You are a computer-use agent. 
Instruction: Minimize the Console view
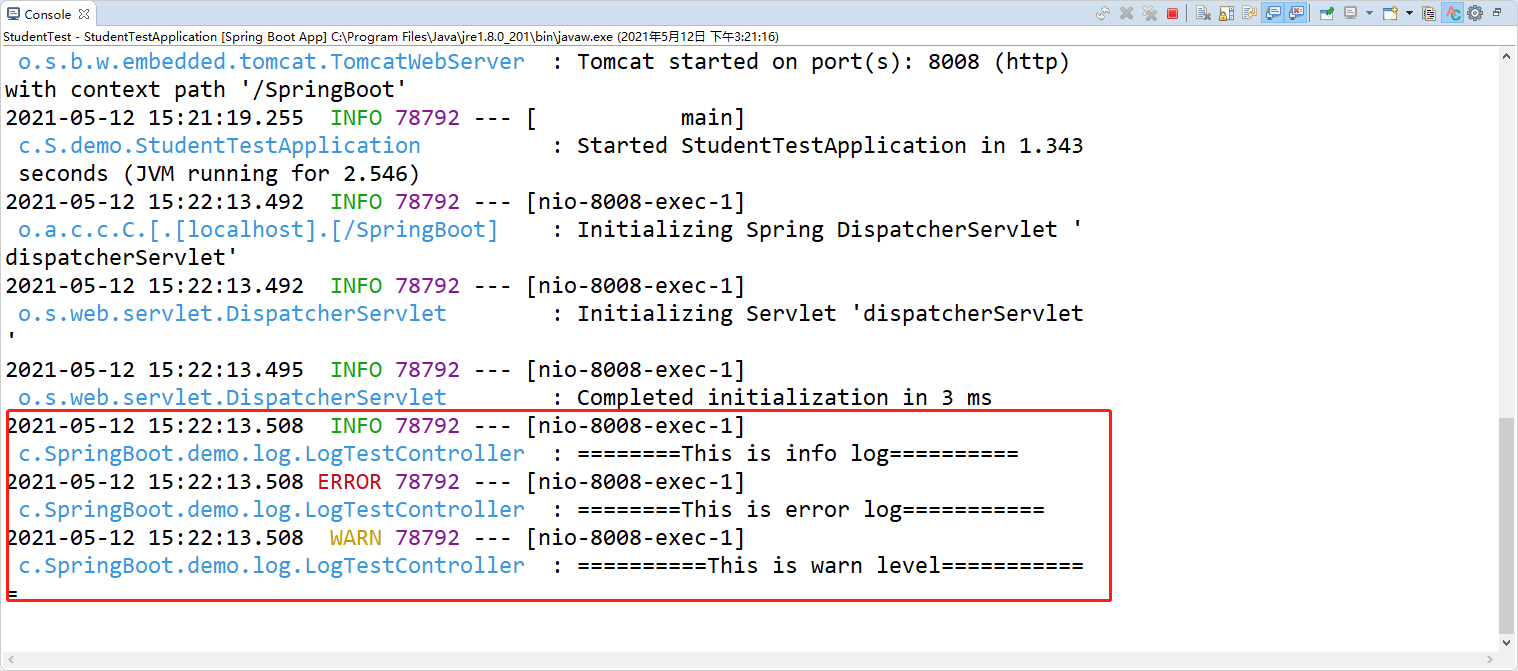coord(1497,12)
